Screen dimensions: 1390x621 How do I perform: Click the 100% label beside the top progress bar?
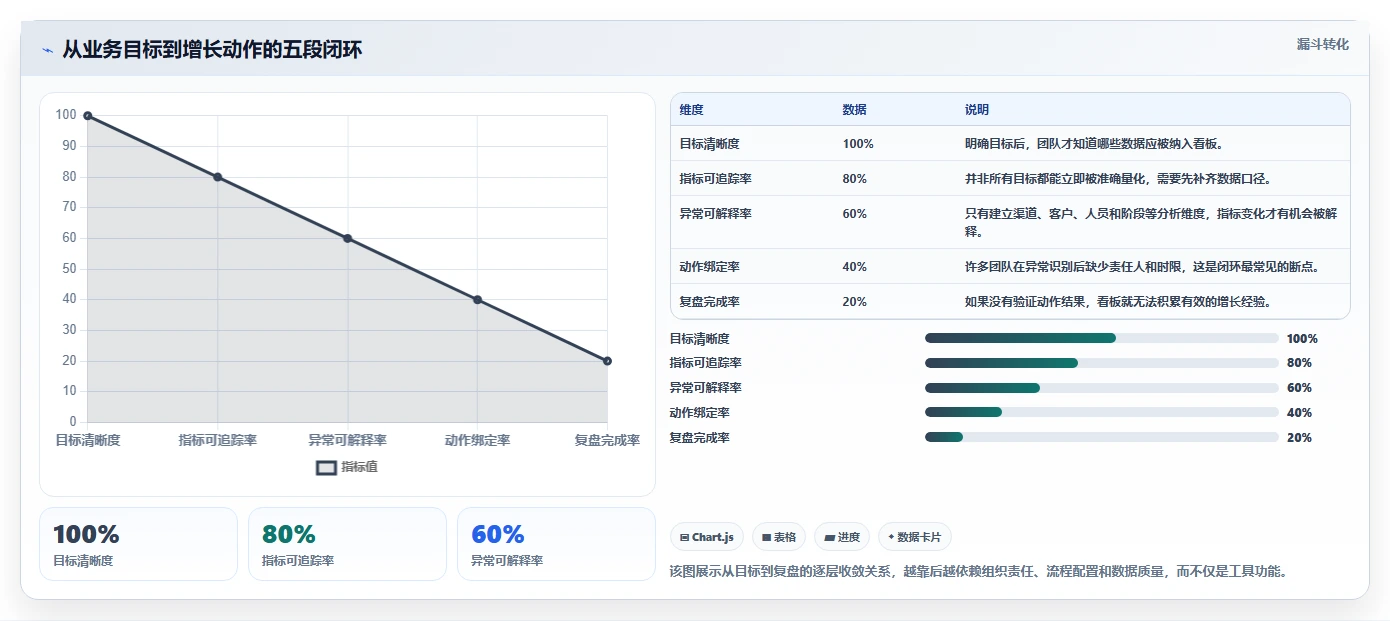1302,339
